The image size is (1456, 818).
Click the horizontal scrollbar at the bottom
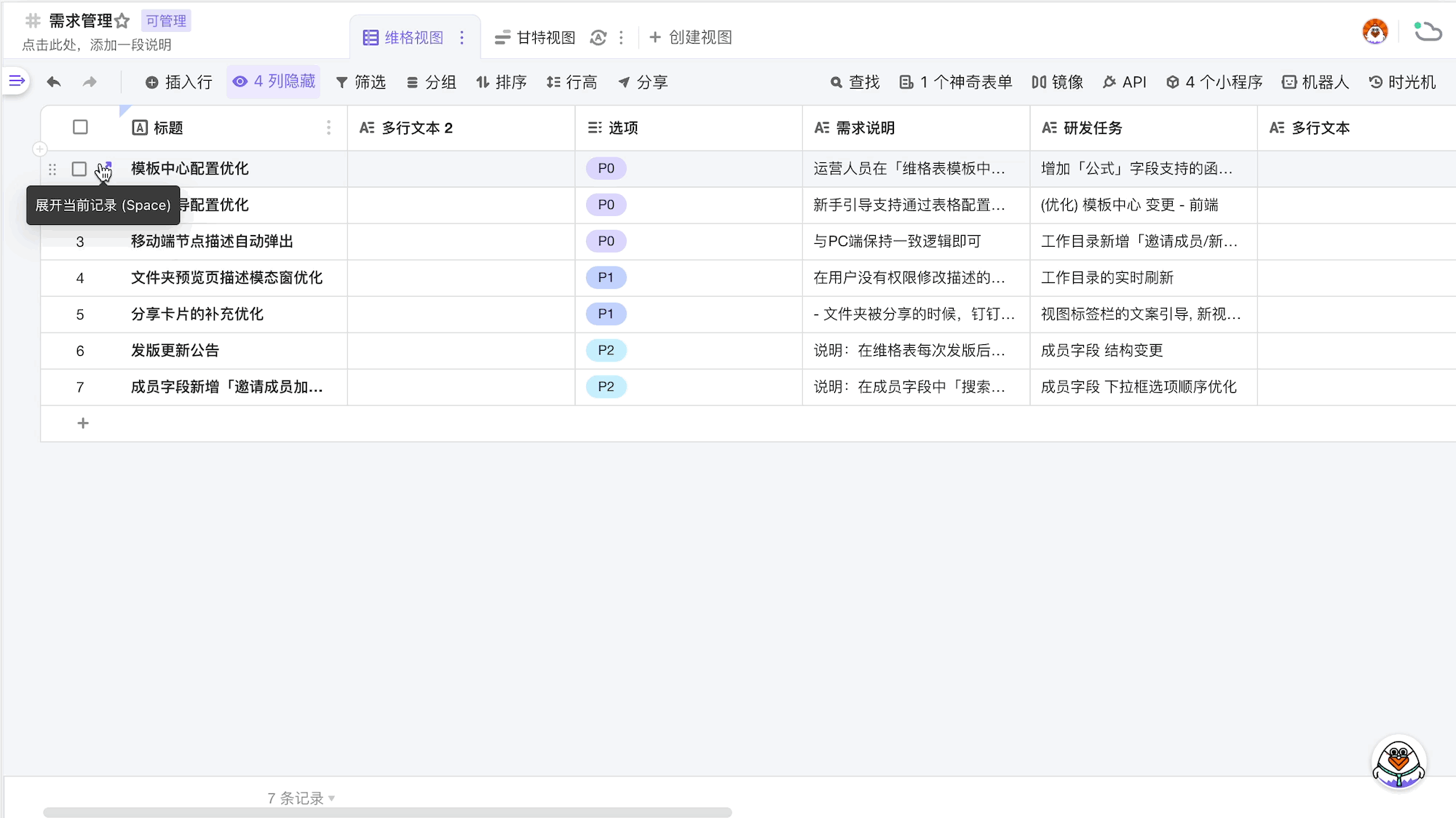point(387,812)
